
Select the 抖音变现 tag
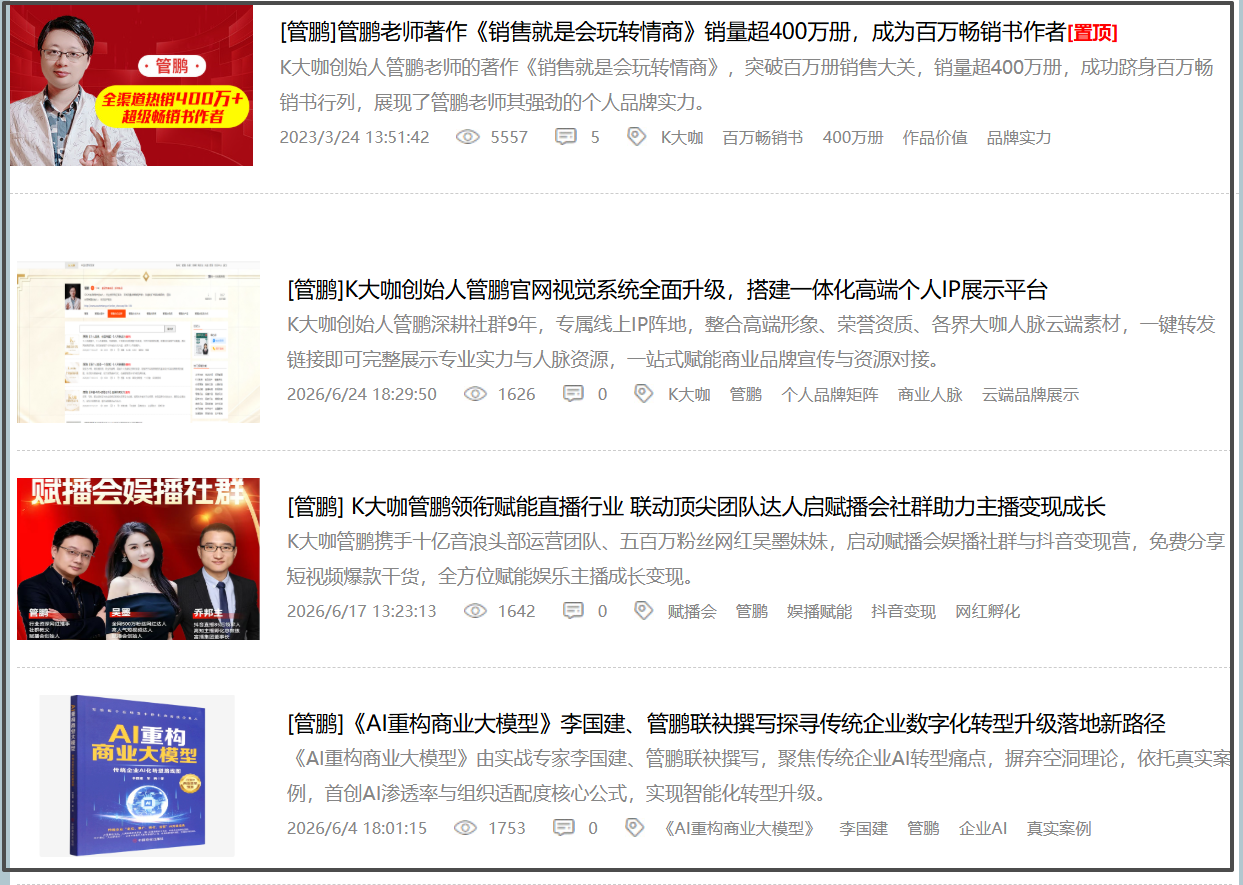[x=904, y=612]
